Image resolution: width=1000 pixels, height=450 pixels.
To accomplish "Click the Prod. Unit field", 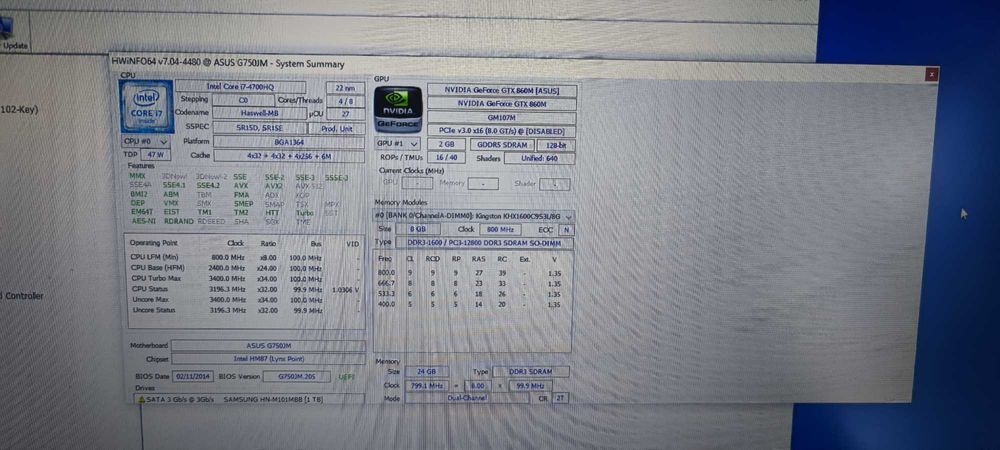I will pyautogui.click(x=337, y=129).
